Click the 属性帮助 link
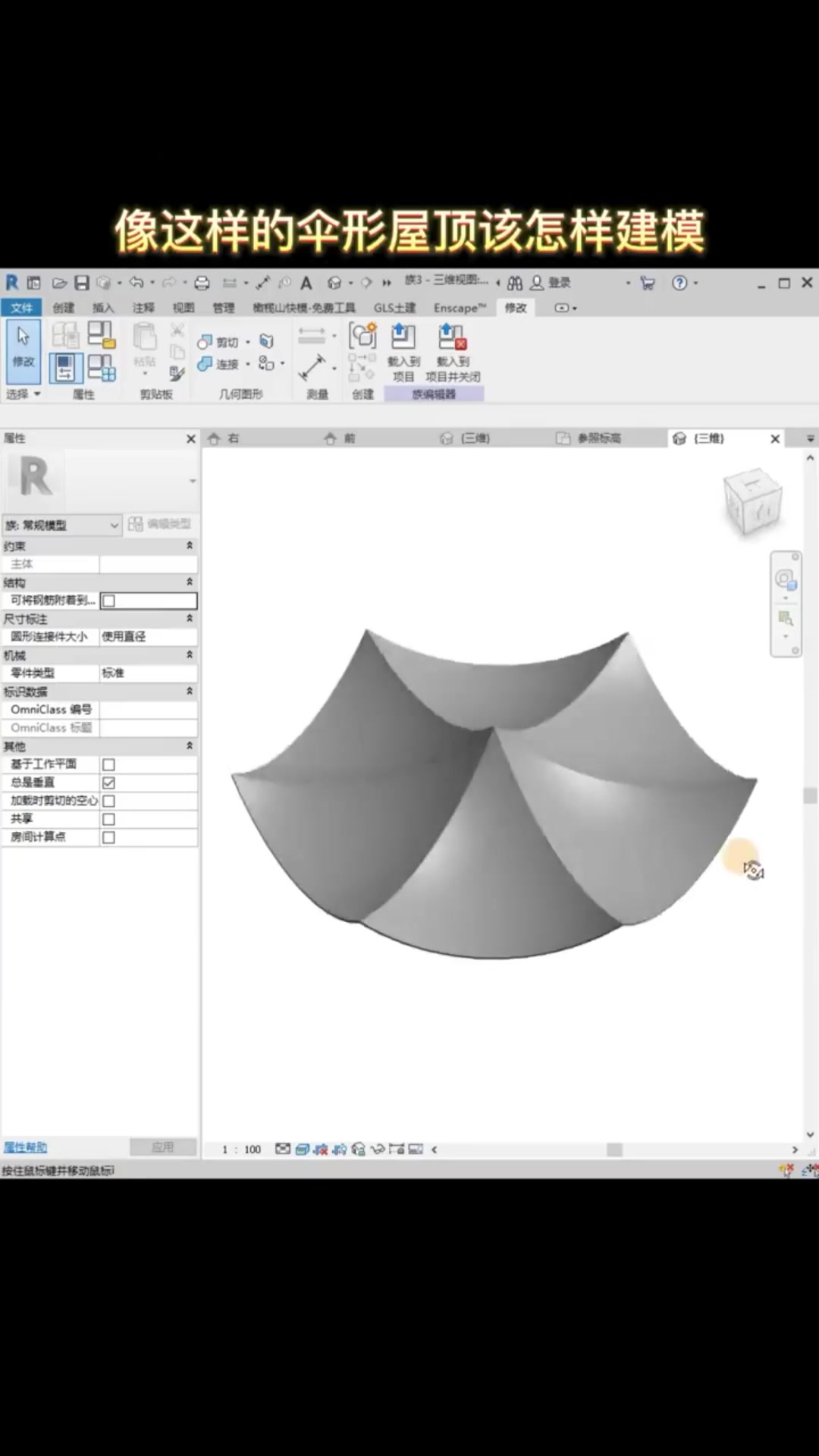Viewport: 819px width, 1456px height. pyautogui.click(x=25, y=1147)
